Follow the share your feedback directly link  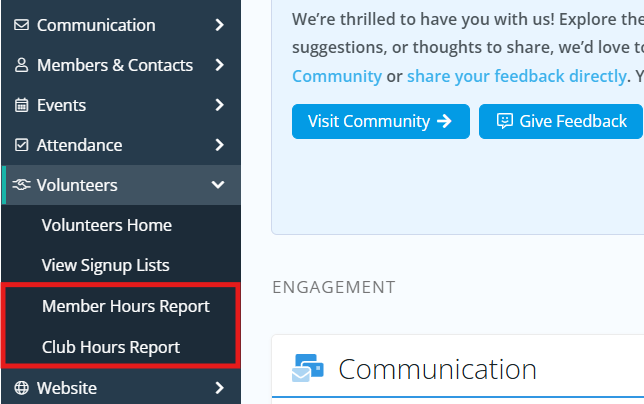click(x=517, y=76)
